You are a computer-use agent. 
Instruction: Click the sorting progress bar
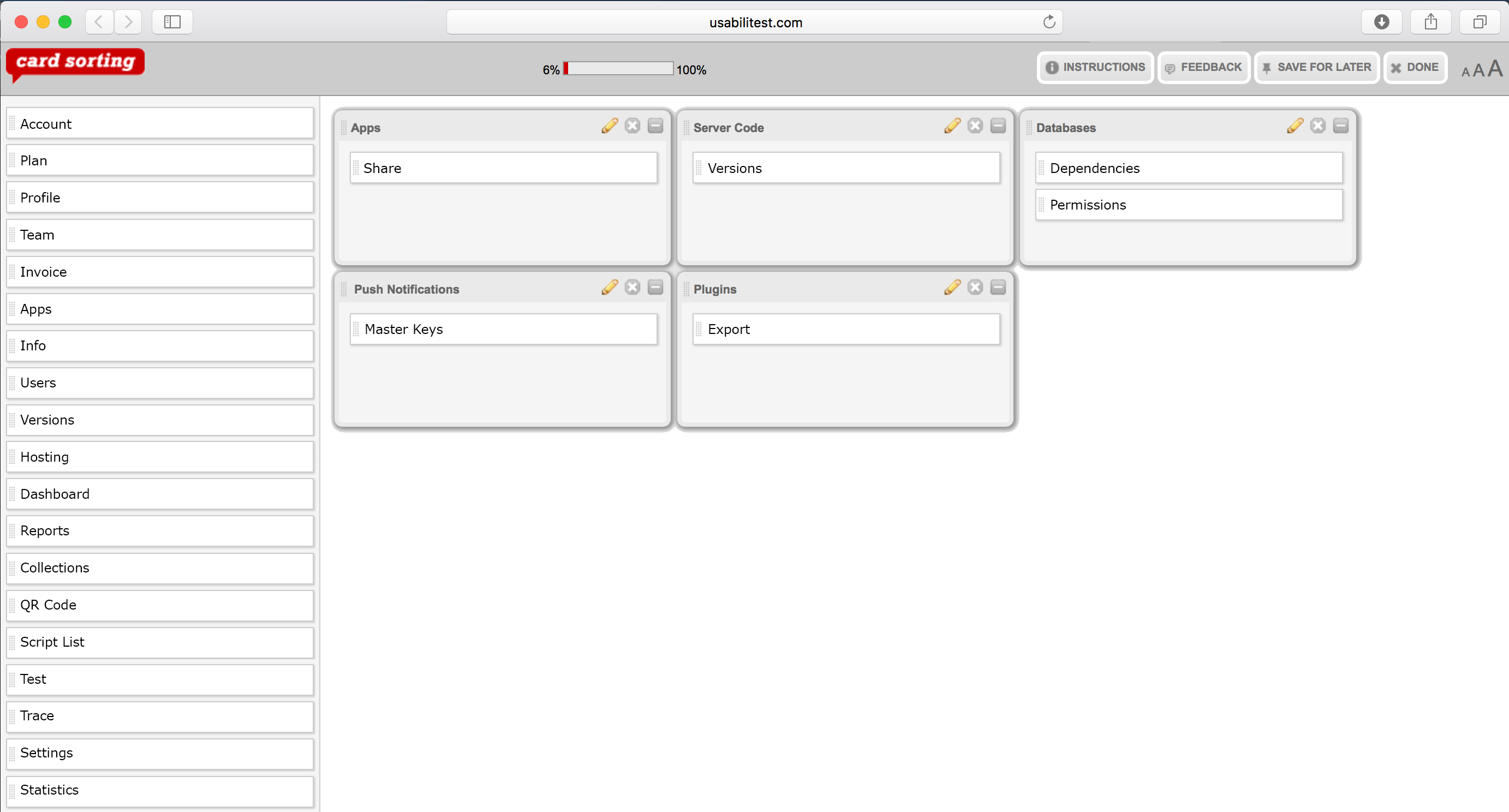click(x=618, y=69)
